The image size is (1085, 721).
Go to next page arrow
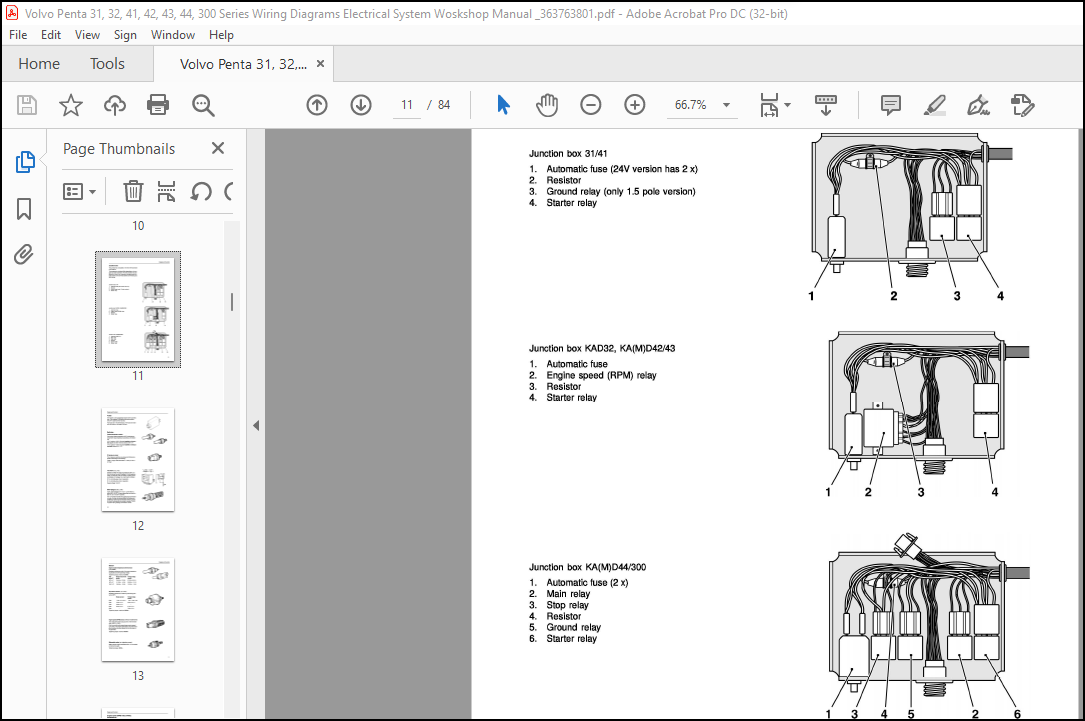click(x=361, y=105)
